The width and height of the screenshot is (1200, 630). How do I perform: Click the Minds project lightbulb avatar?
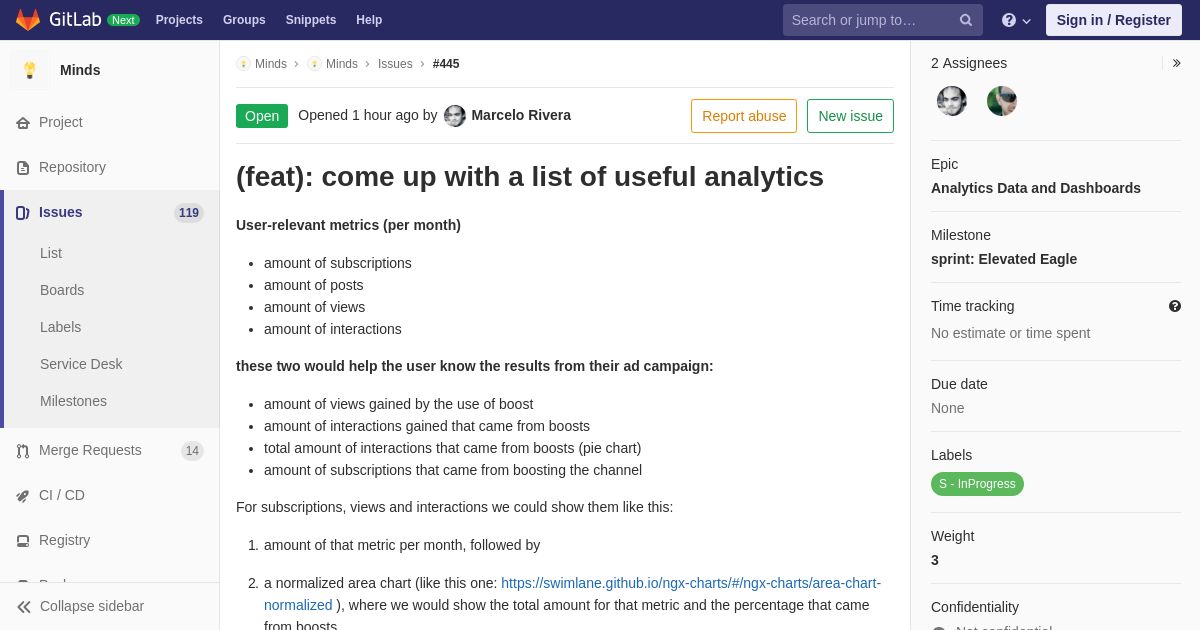(x=30, y=70)
